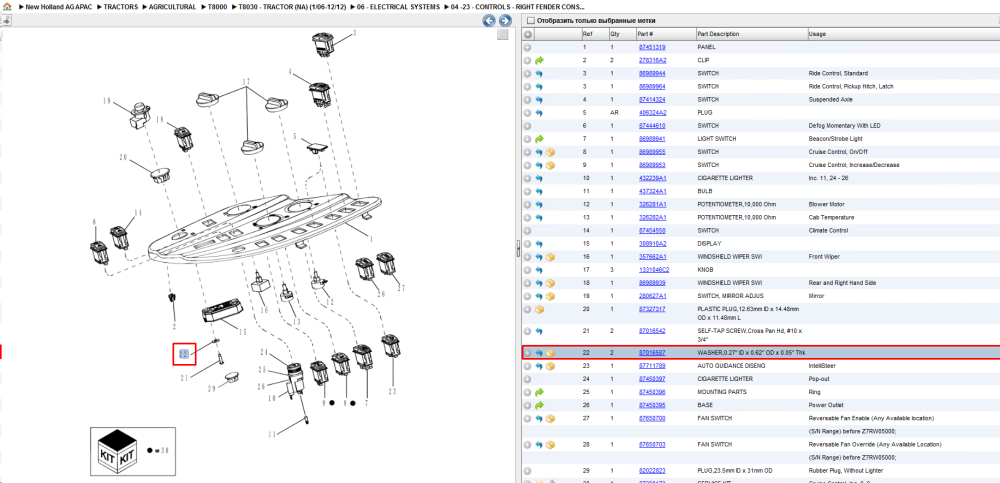The width and height of the screenshot is (1000, 483).
Task: Click box icon on Cruise Control, On/Off row
Action: coord(551,152)
